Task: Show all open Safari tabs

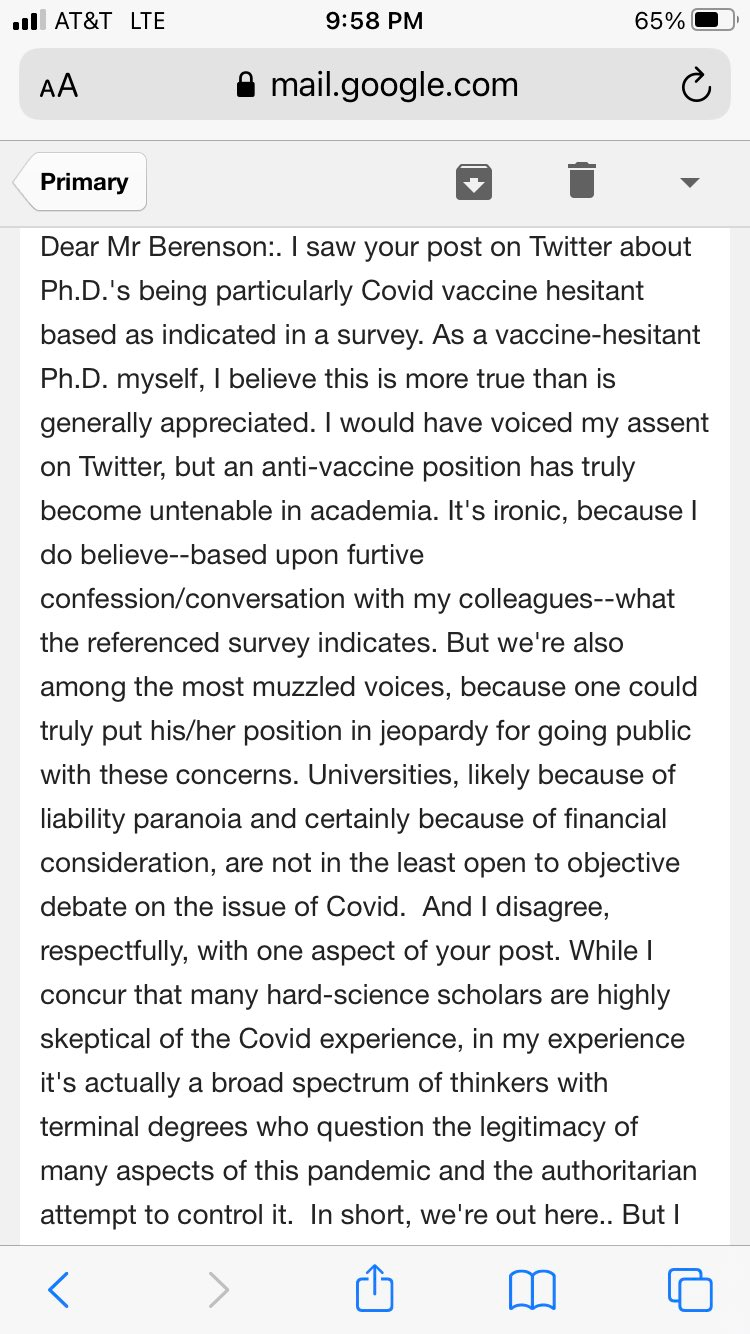Action: [x=690, y=1289]
